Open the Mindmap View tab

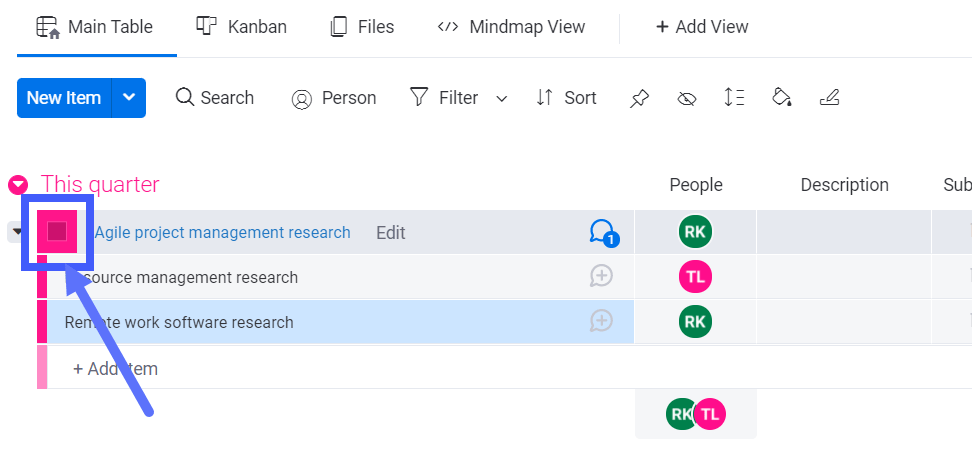512,27
